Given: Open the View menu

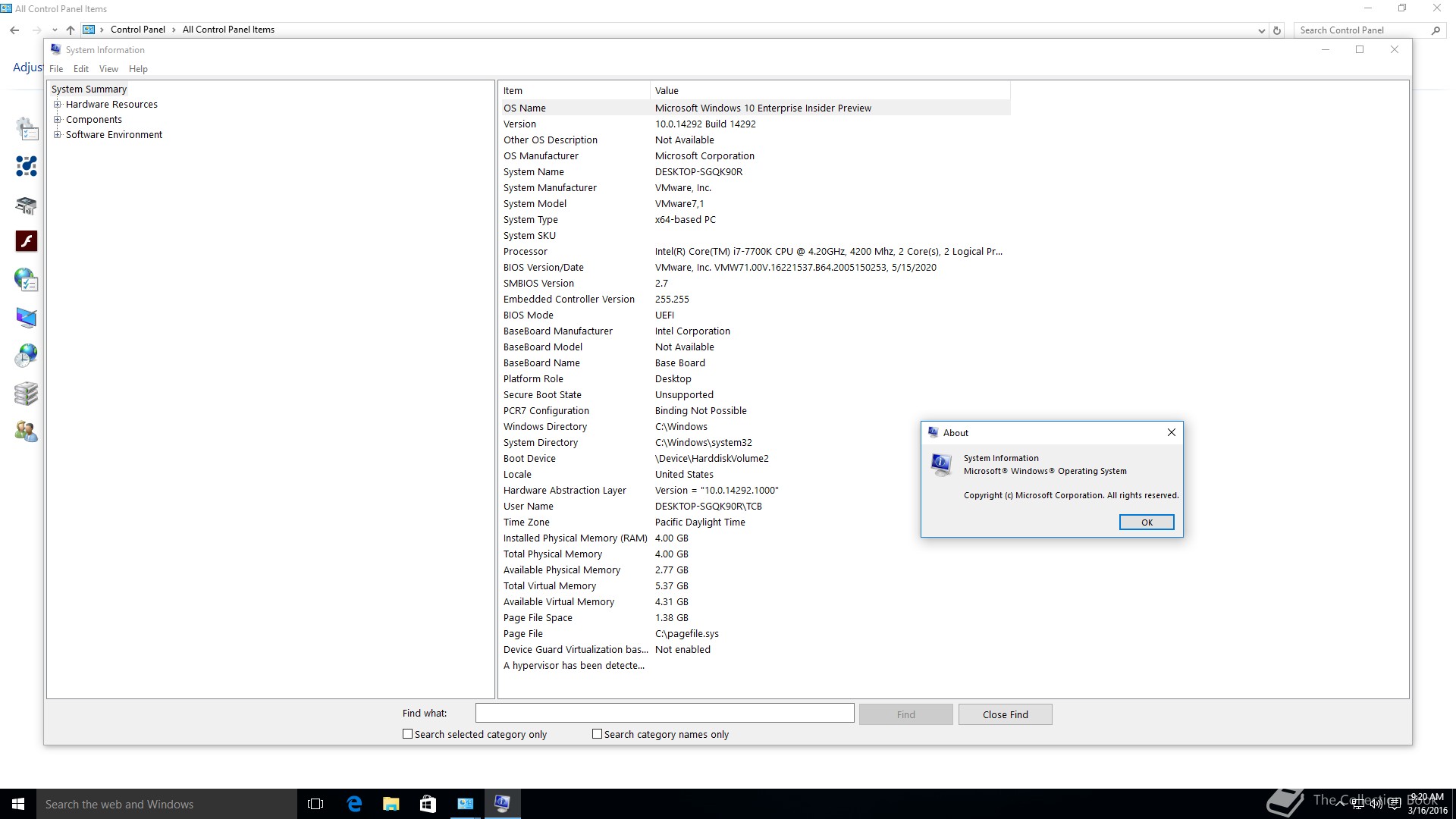Looking at the screenshot, I should pyautogui.click(x=108, y=69).
